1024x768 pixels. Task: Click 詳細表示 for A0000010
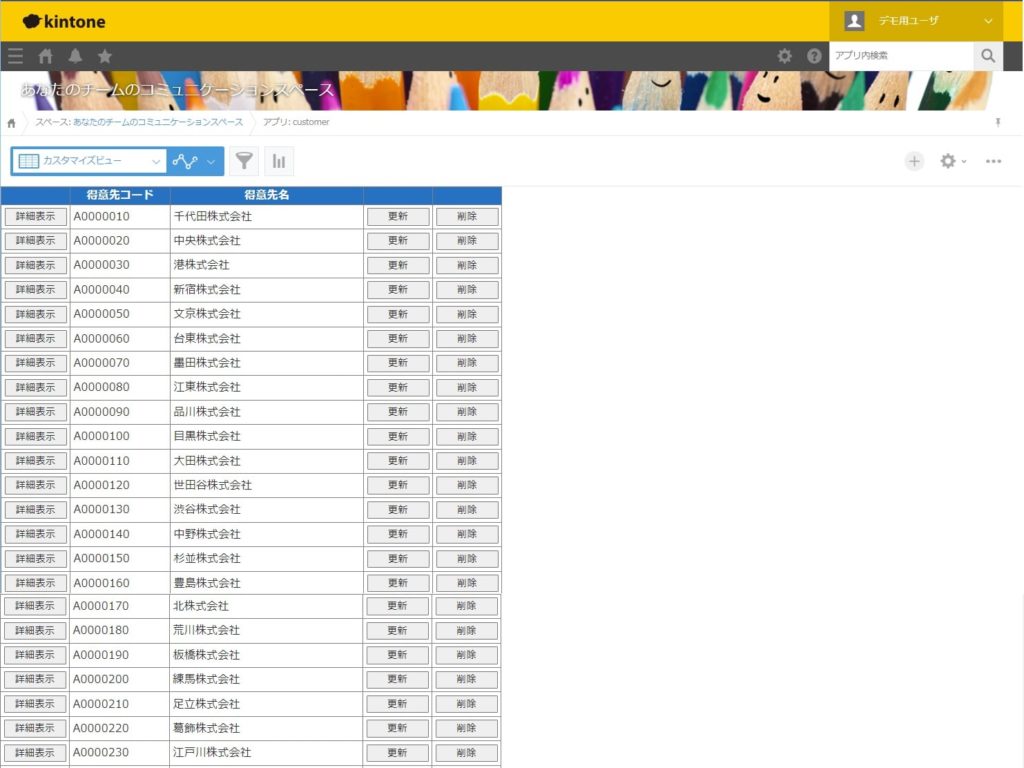point(35,216)
